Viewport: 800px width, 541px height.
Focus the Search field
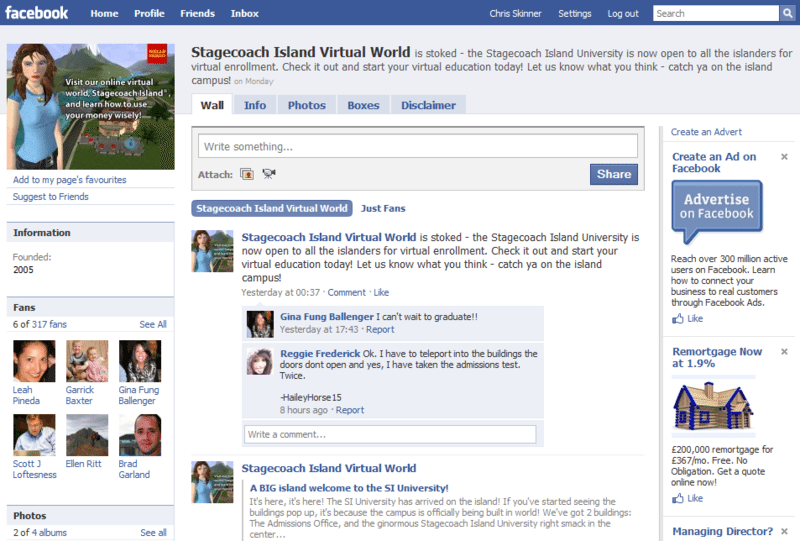[x=716, y=13]
